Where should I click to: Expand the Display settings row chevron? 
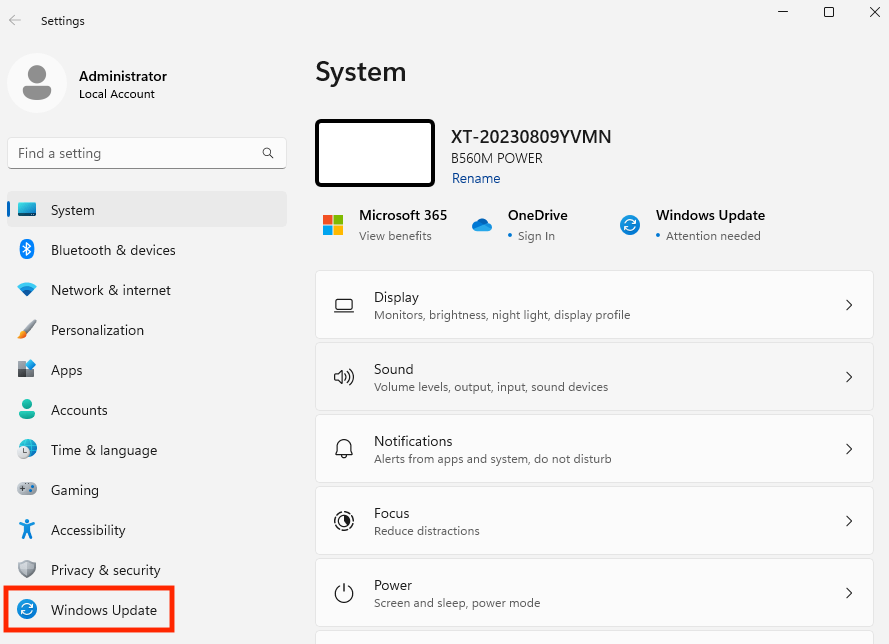[849, 305]
